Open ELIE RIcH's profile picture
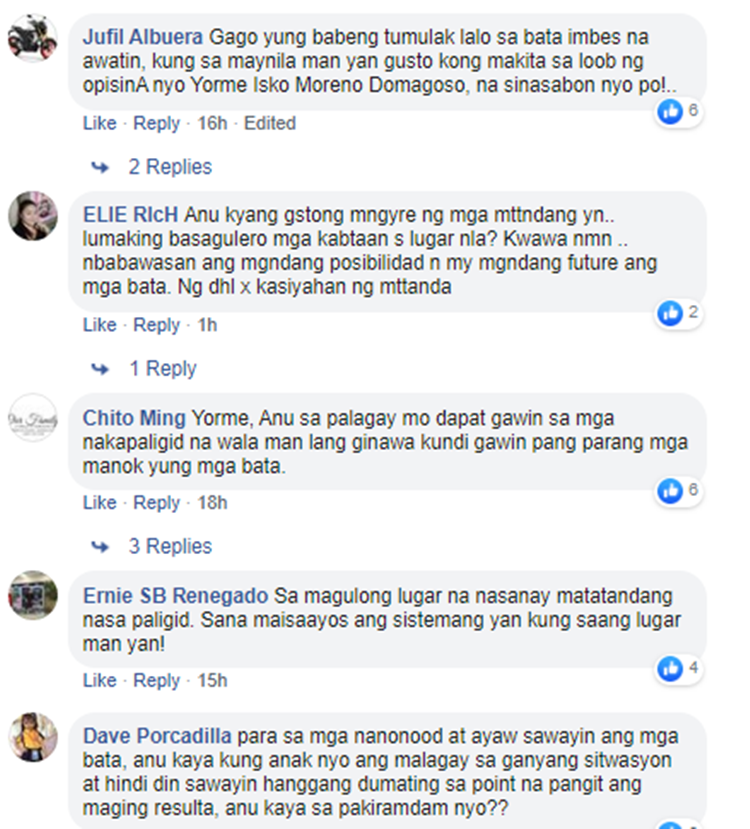 pyautogui.click(x=33, y=216)
